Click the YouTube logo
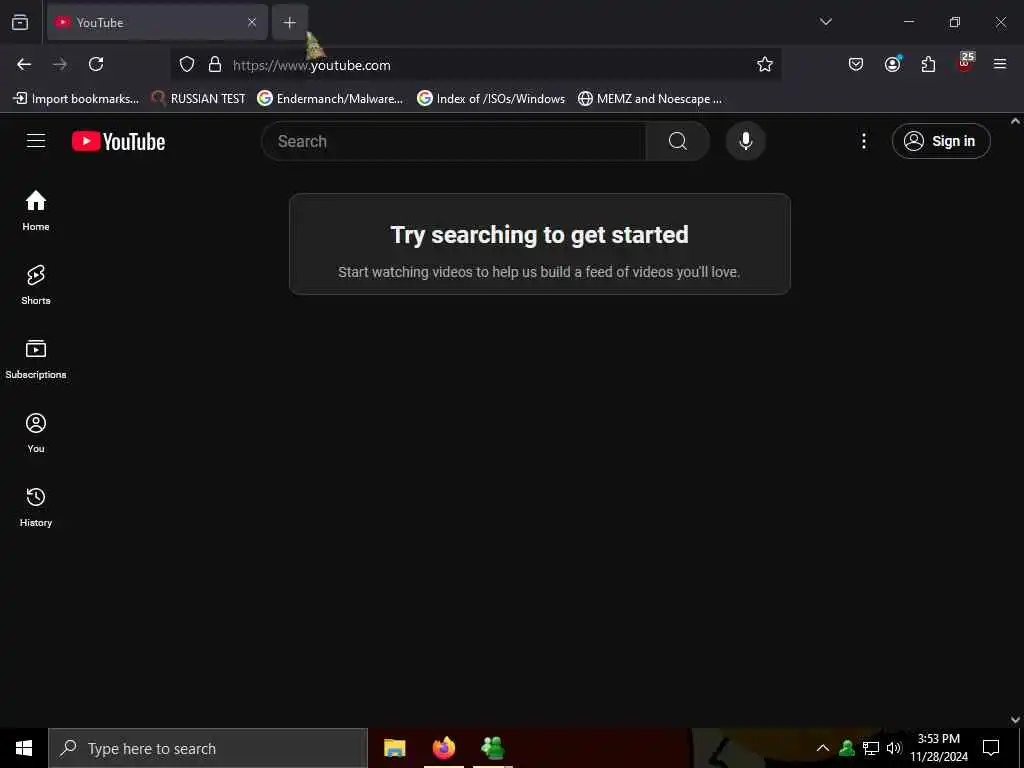 [x=118, y=141]
